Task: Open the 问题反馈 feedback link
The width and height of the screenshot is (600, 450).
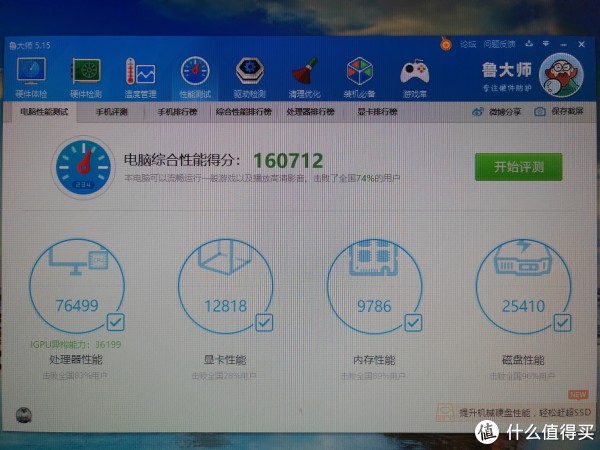Action: pos(499,44)
